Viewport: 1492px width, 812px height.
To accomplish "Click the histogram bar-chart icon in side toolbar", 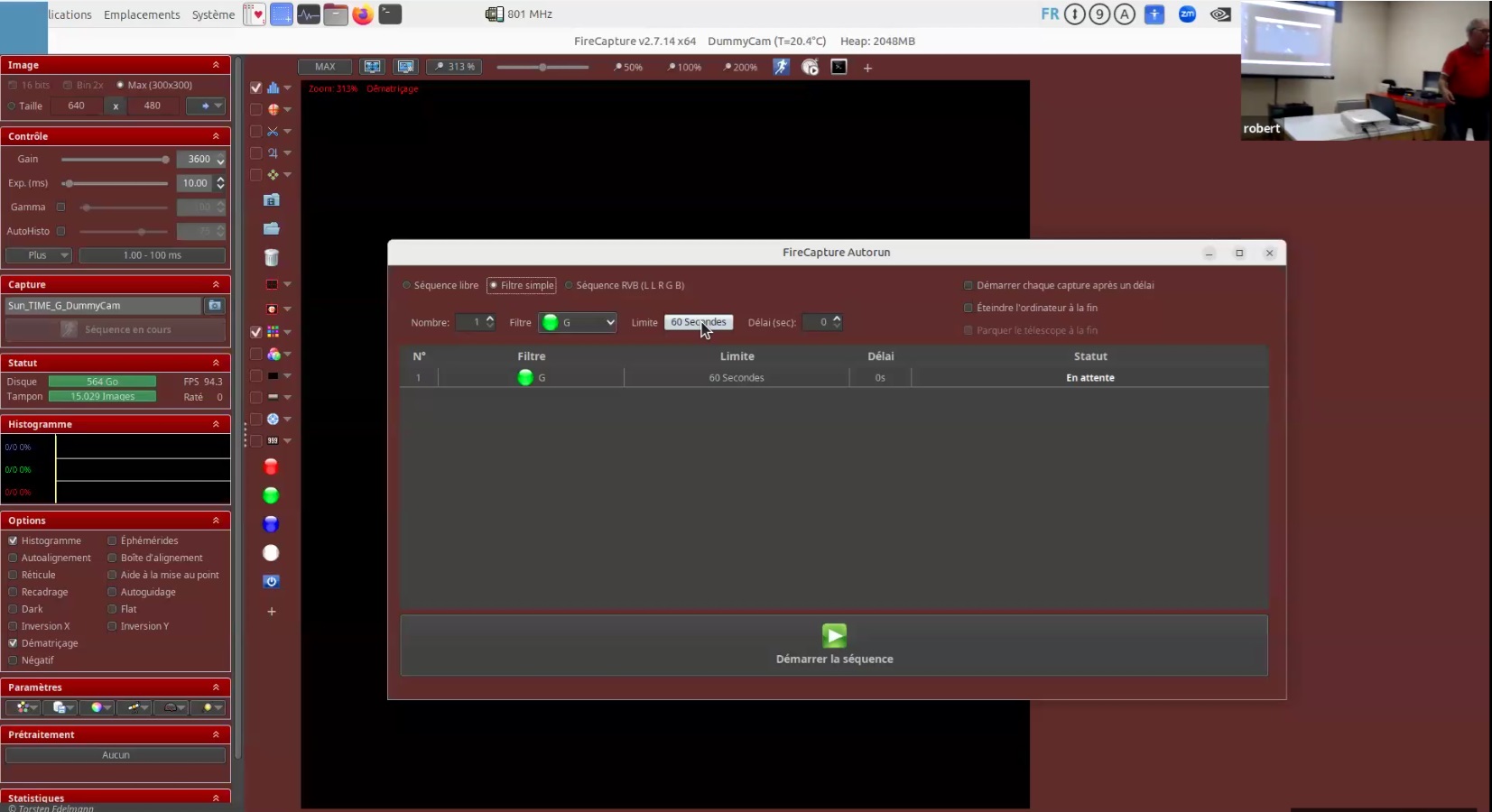I will (273, 88).
